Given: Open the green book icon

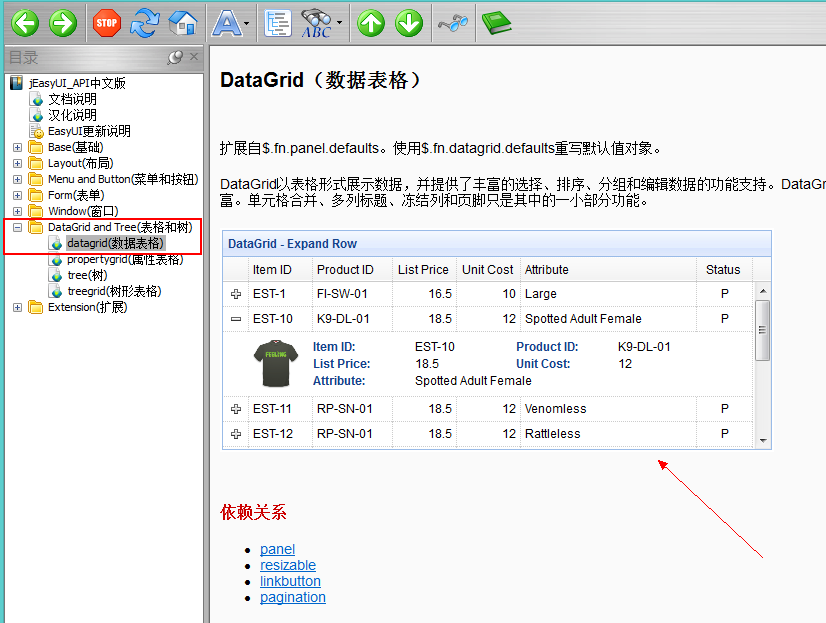Looking at the screenshot, I should (x=496, y=23).
